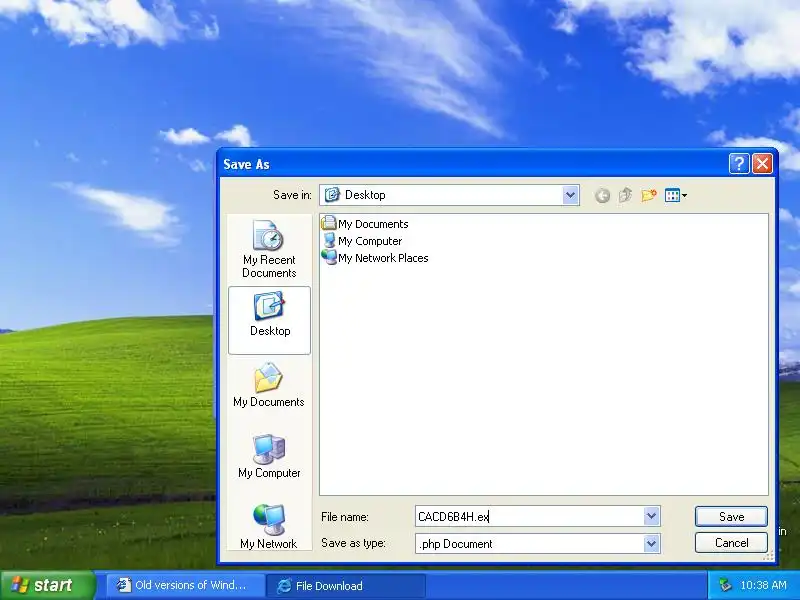Close the Save As dialog
This screenshot has height=600, width=800.
[762, 164]
